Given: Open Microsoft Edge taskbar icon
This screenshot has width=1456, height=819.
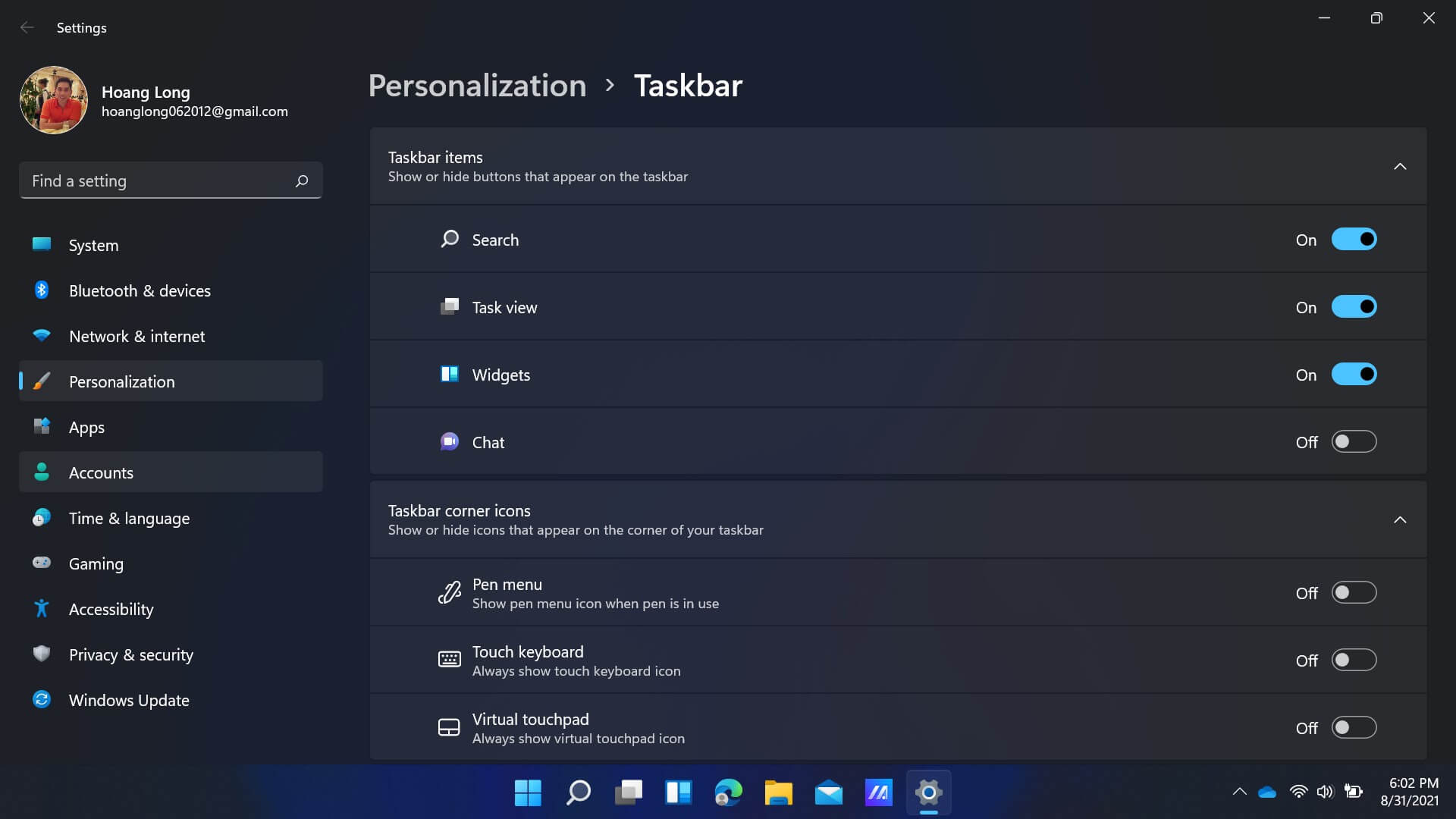Looking at the screenshot, I should click(x=728, y=792).
